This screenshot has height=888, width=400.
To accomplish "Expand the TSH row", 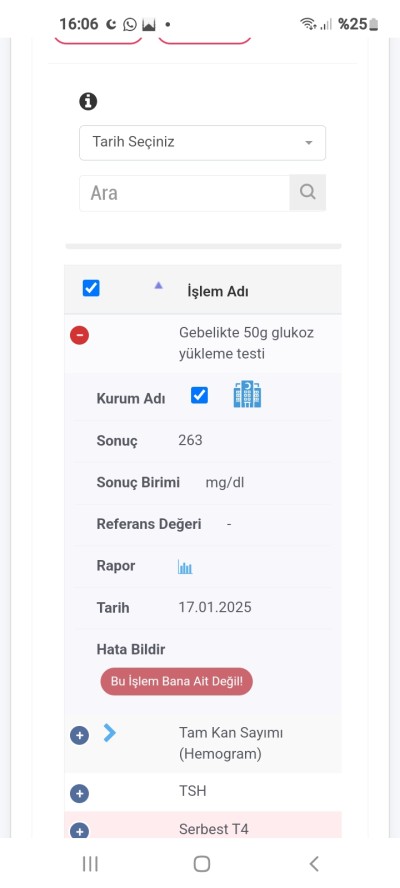I will [79, 793].
